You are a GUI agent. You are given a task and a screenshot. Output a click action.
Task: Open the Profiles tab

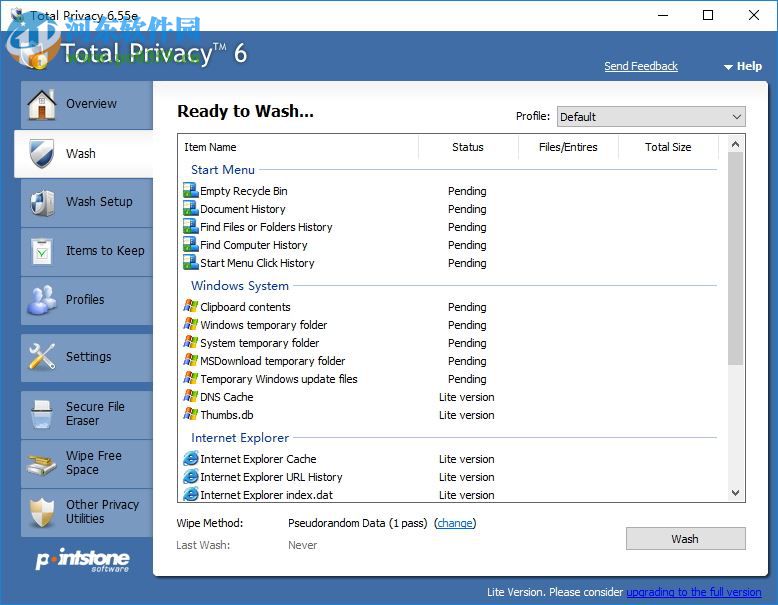[87, 300]
